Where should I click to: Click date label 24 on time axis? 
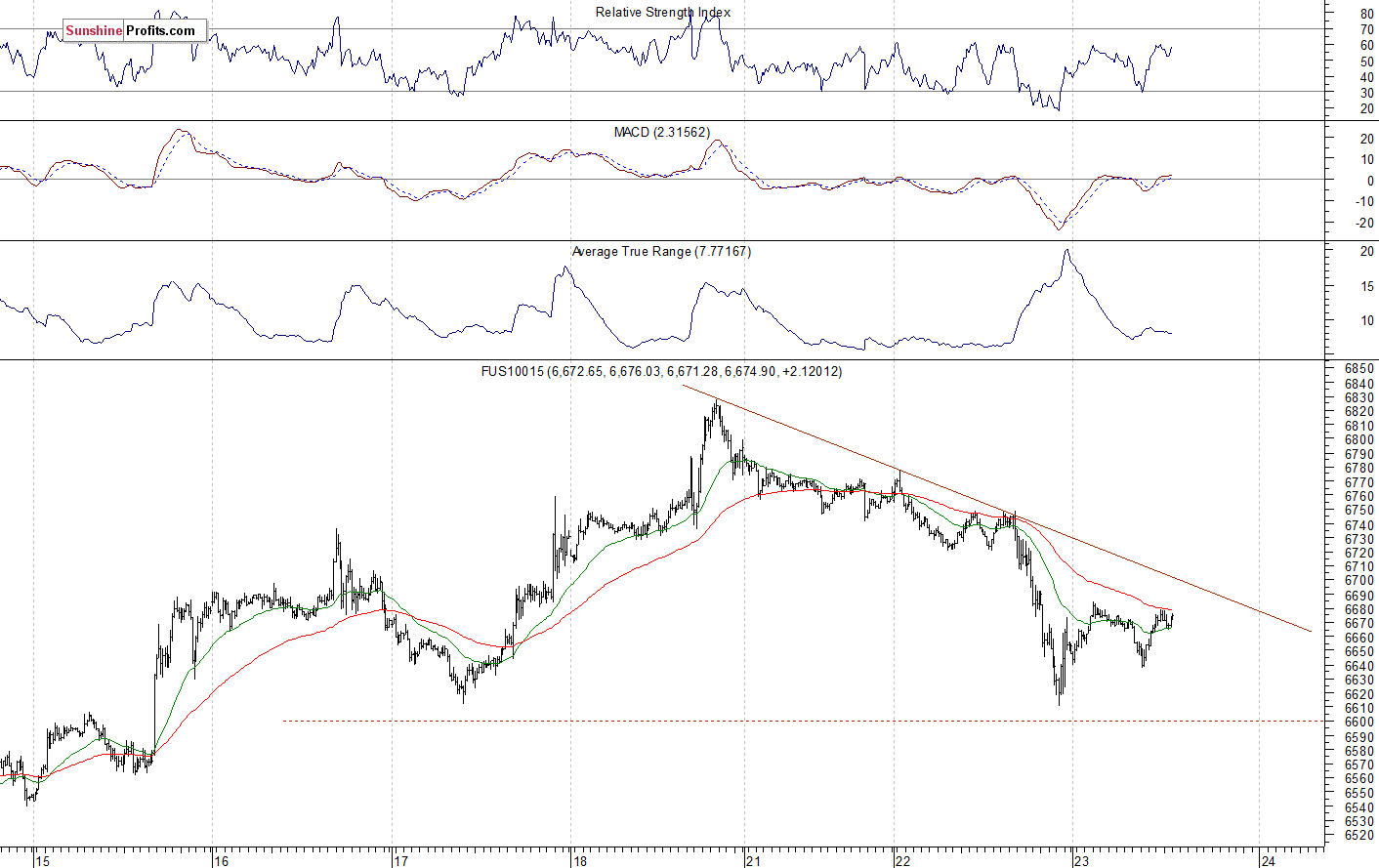1268,861
